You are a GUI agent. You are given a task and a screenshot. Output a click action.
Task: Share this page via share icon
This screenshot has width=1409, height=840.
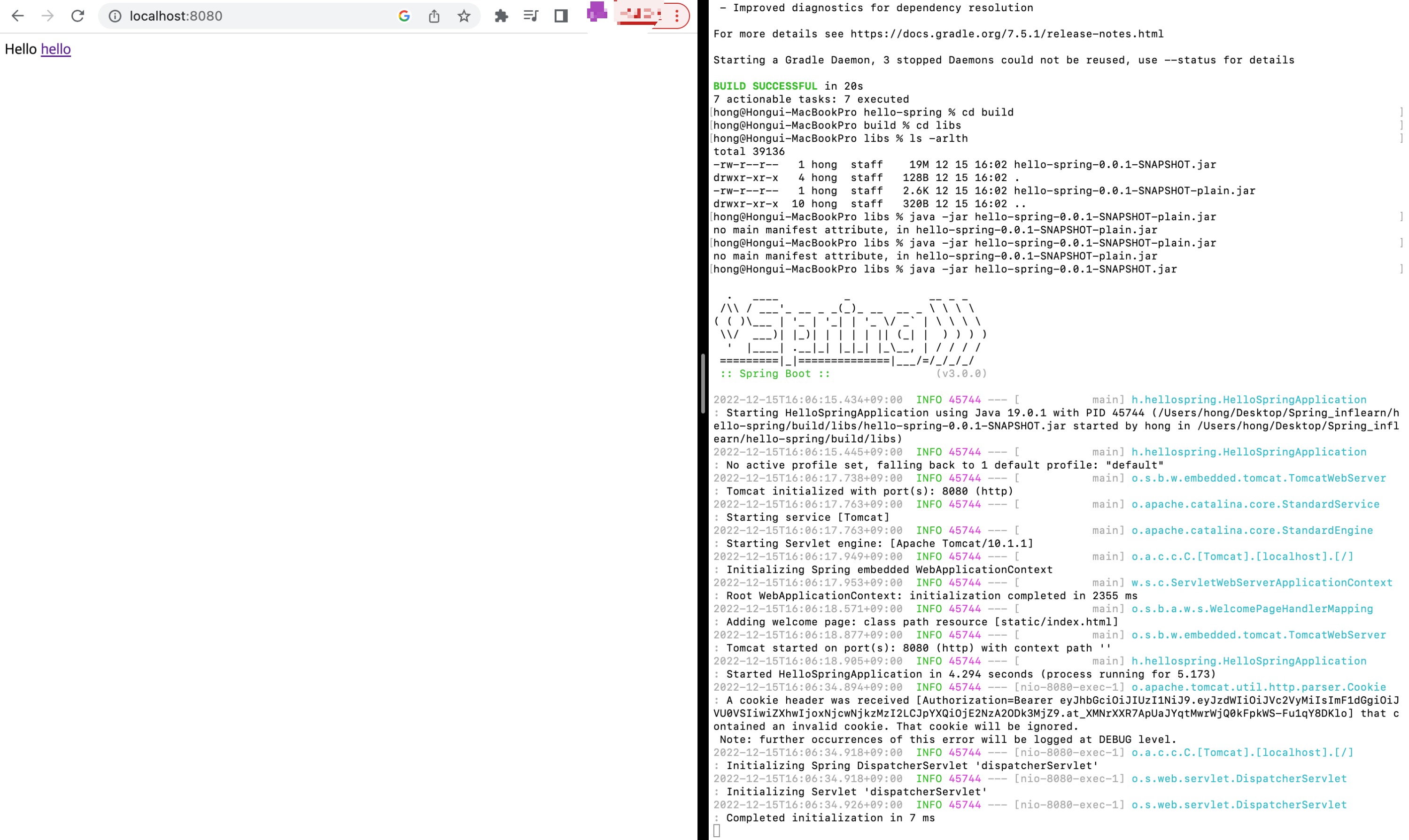click(x=434, y=16)
